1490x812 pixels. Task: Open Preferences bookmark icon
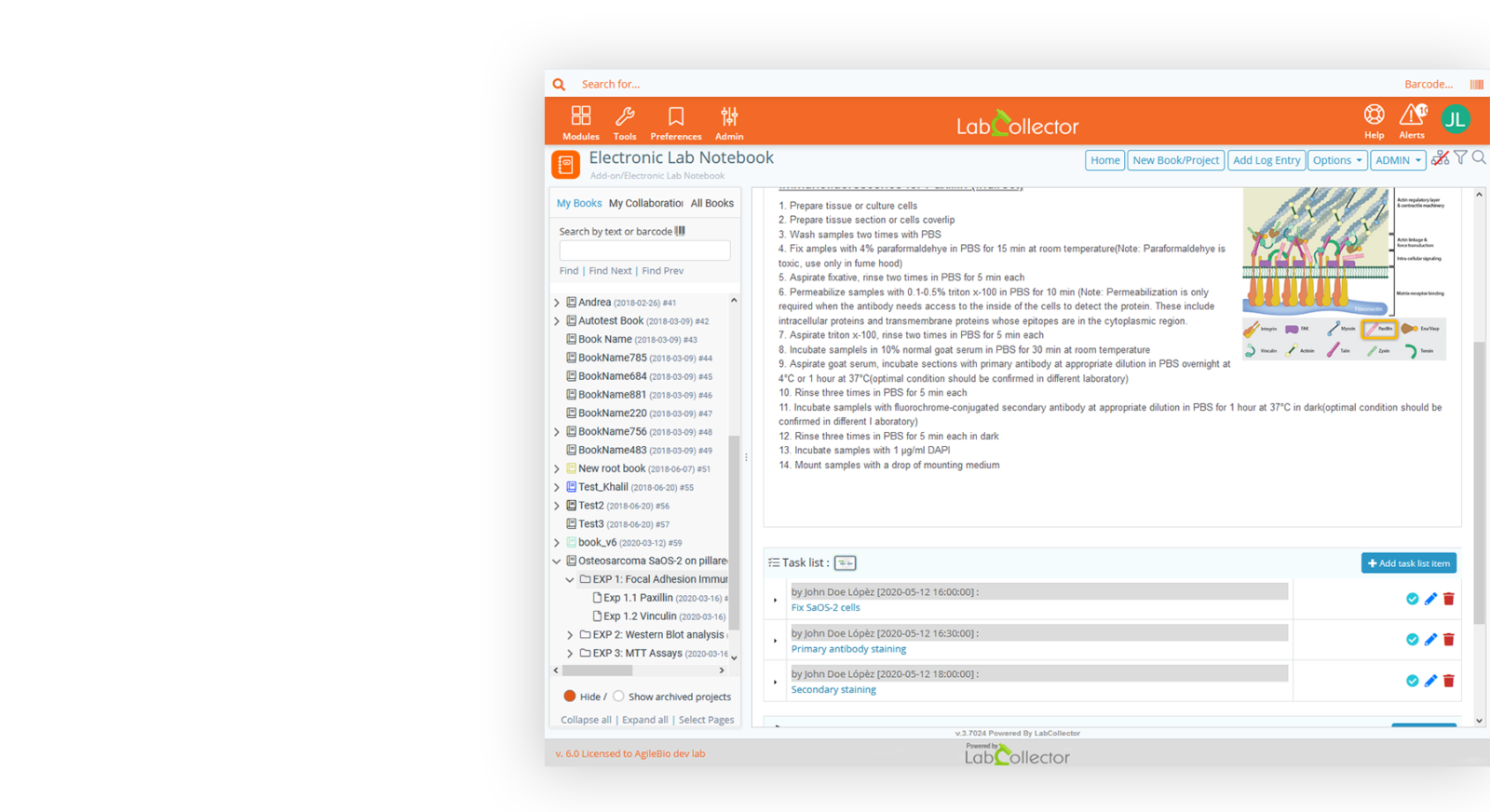tap(676, 115)
